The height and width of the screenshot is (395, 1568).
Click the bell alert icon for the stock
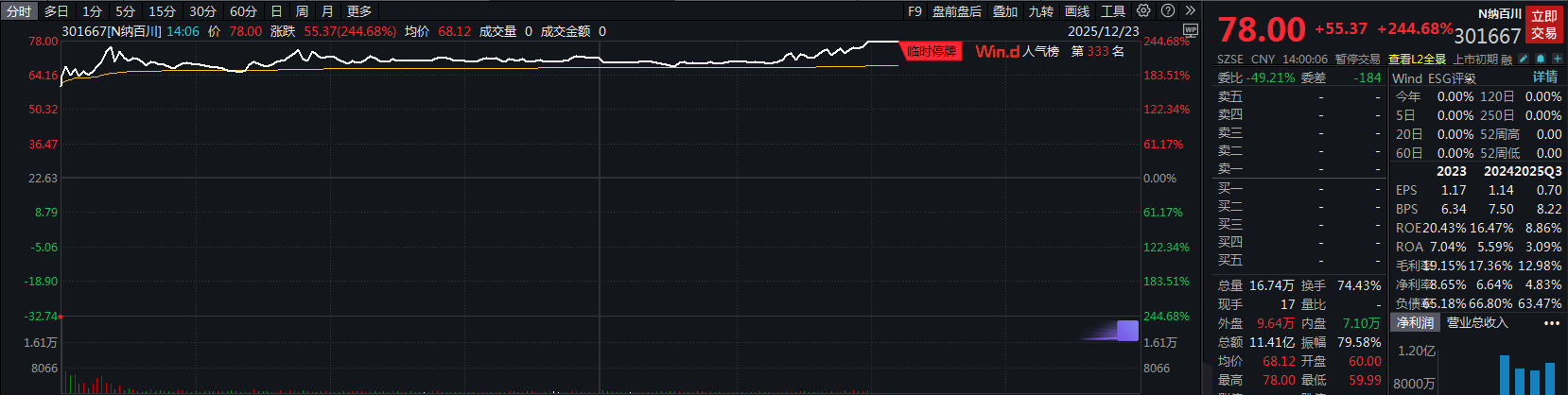pos(1541,59)
